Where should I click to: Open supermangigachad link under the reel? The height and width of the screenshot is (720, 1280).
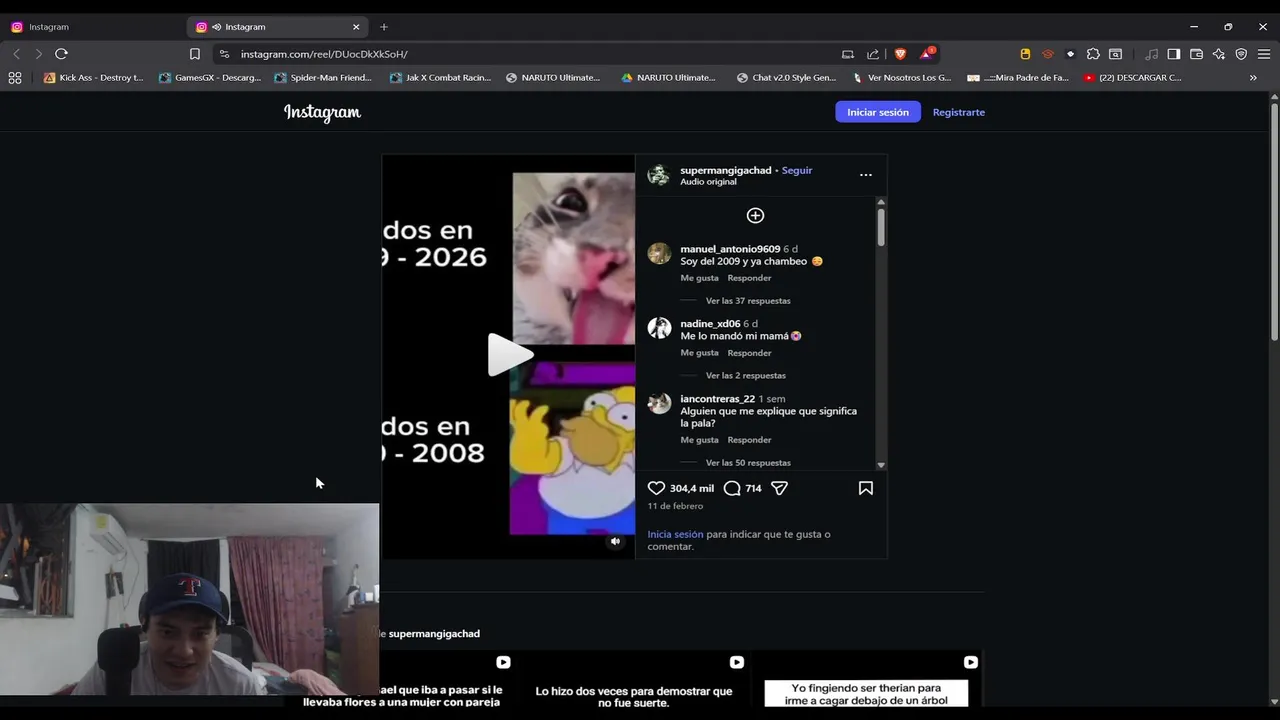[434, 634]
